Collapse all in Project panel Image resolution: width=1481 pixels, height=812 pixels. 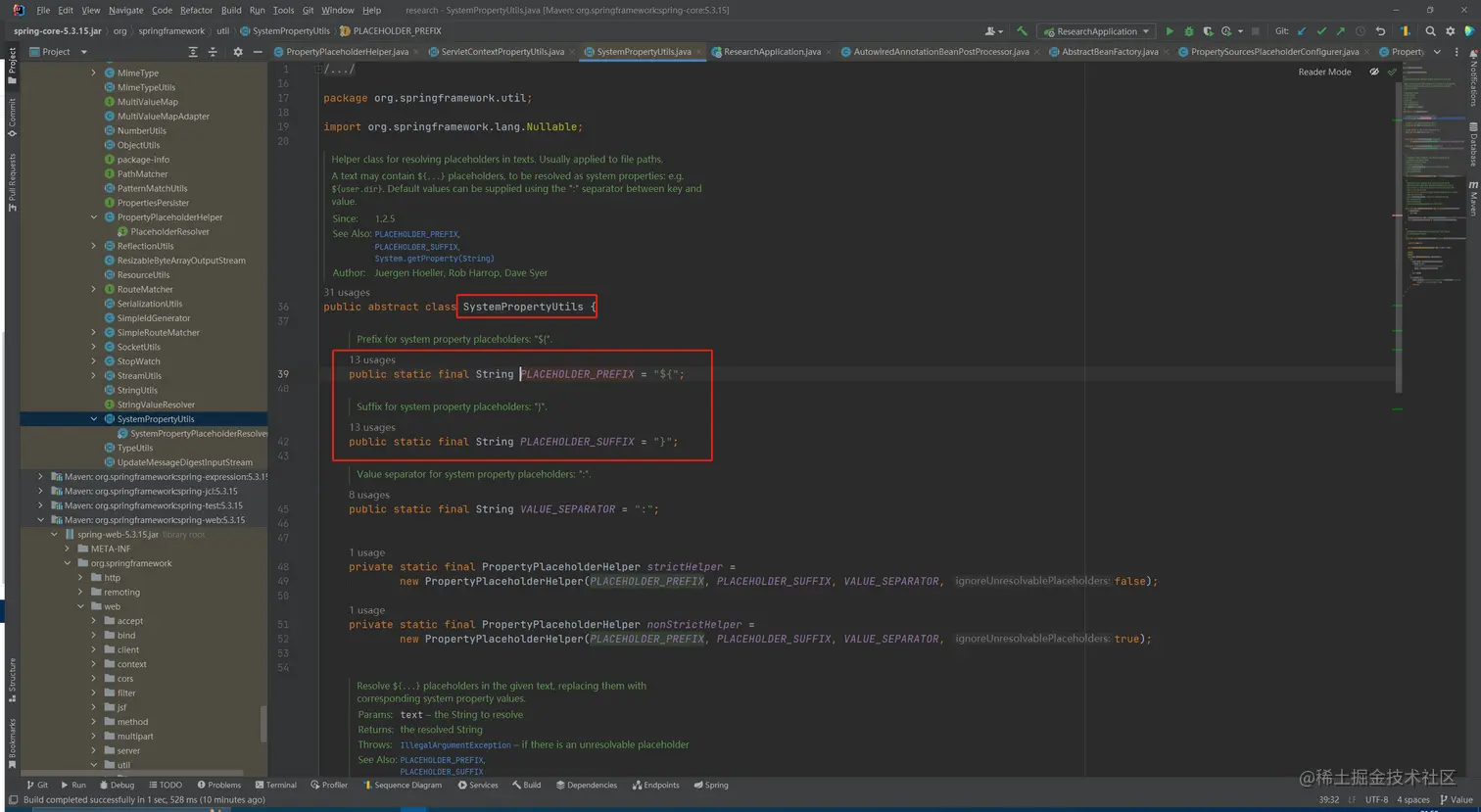[213, 52]
